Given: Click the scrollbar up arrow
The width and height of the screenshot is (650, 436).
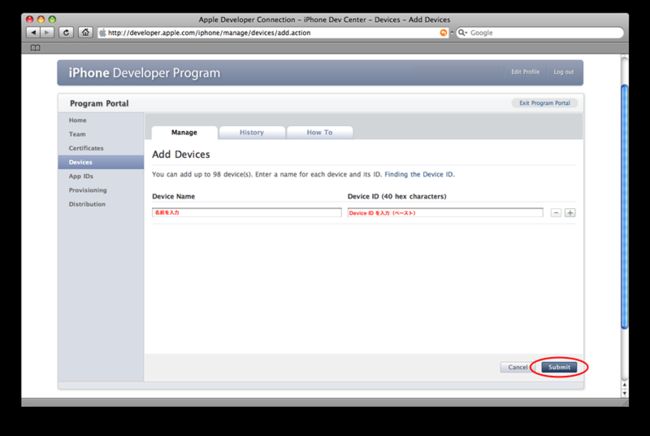Looking at the screenshot, I should [x=624, y=385].
